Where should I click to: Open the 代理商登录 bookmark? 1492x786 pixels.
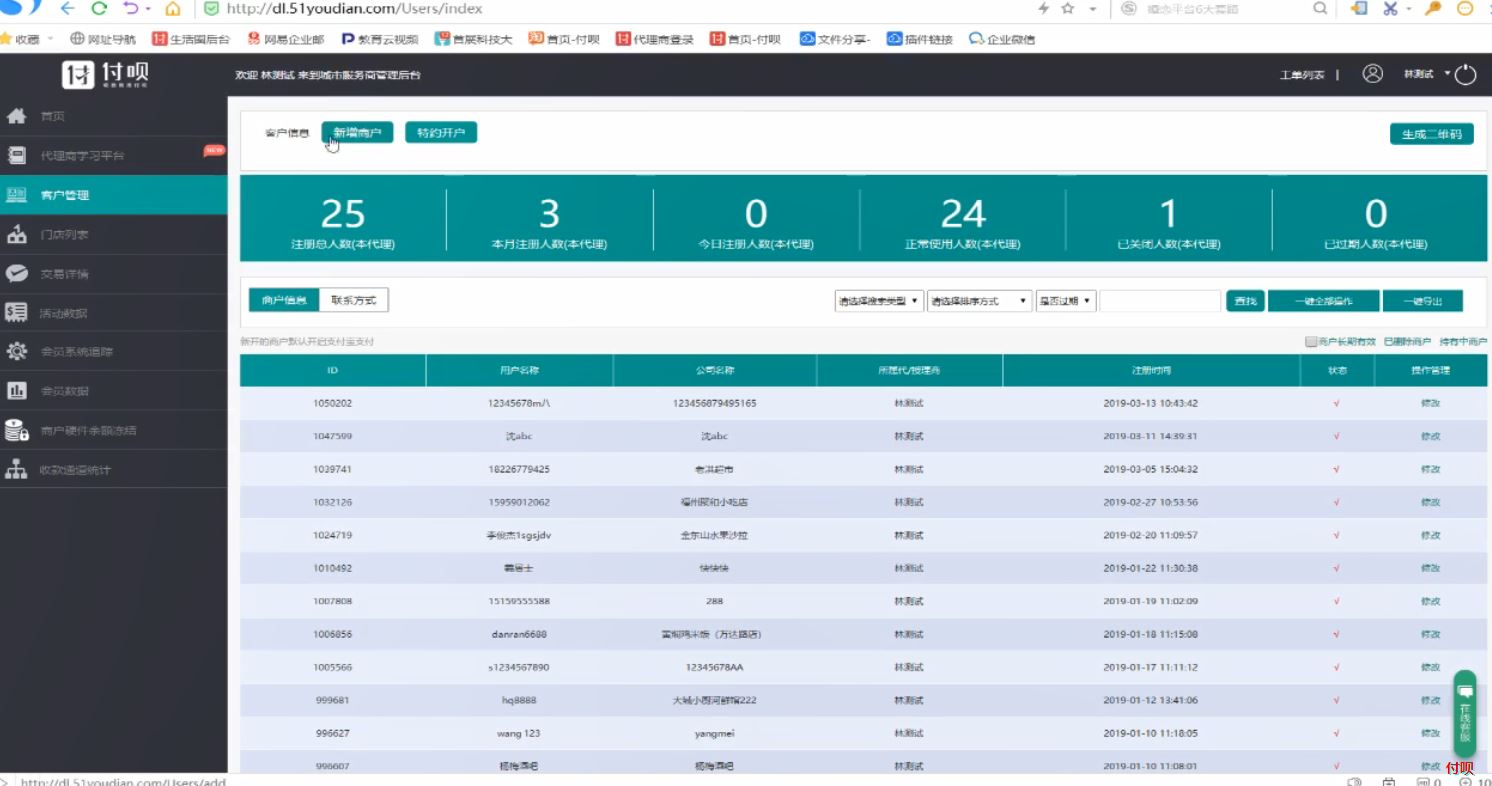coord(654,39)
